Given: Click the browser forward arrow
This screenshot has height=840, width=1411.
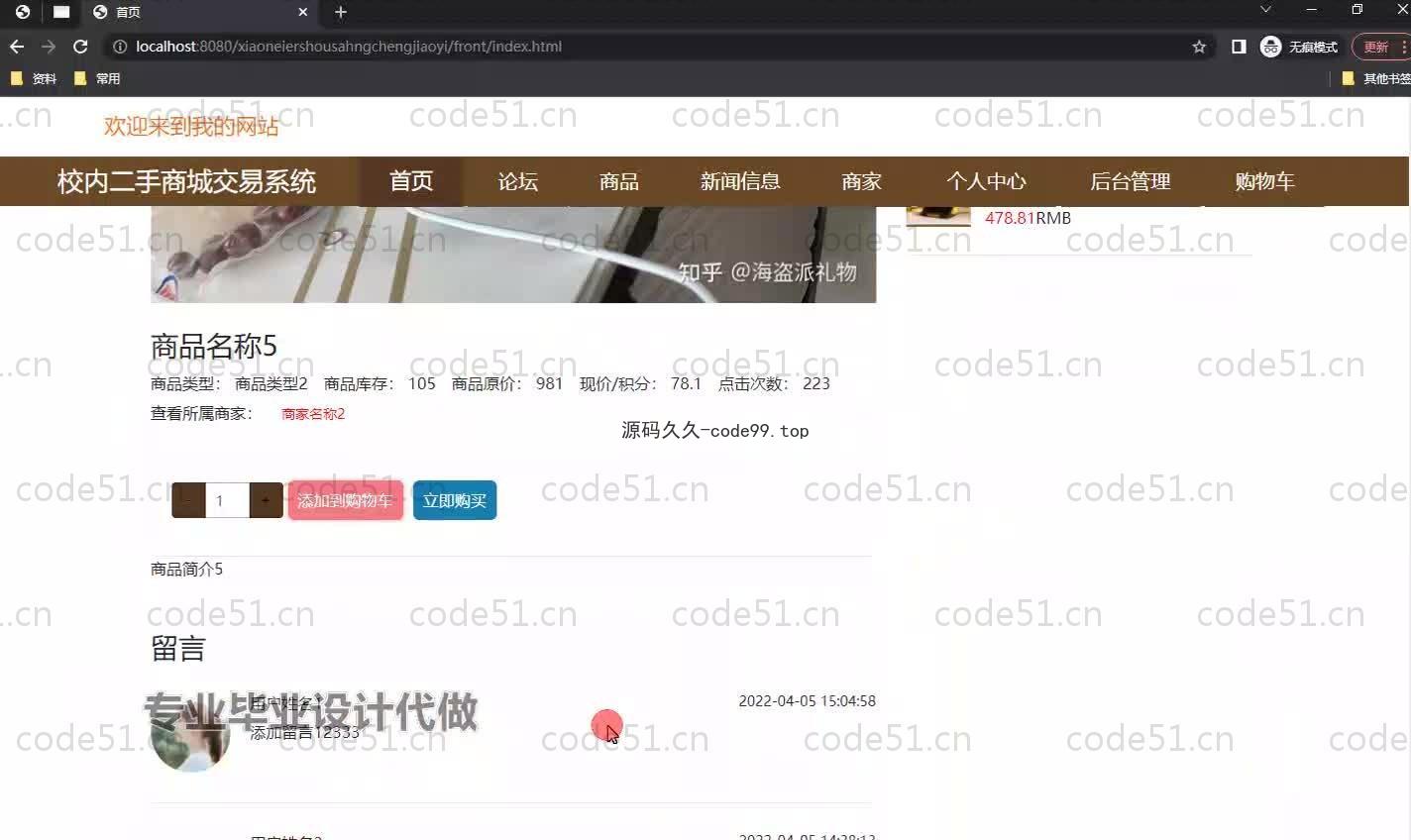Looking at the screenshot, I should [49, 47].
